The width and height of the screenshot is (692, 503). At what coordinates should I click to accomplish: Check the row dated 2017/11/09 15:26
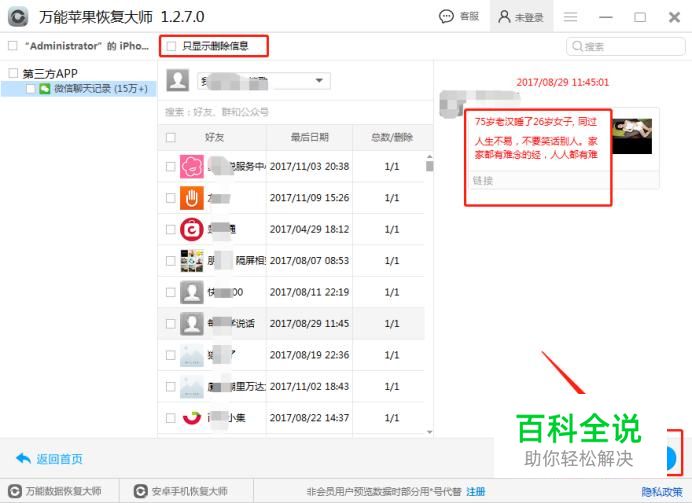[170, 198]
